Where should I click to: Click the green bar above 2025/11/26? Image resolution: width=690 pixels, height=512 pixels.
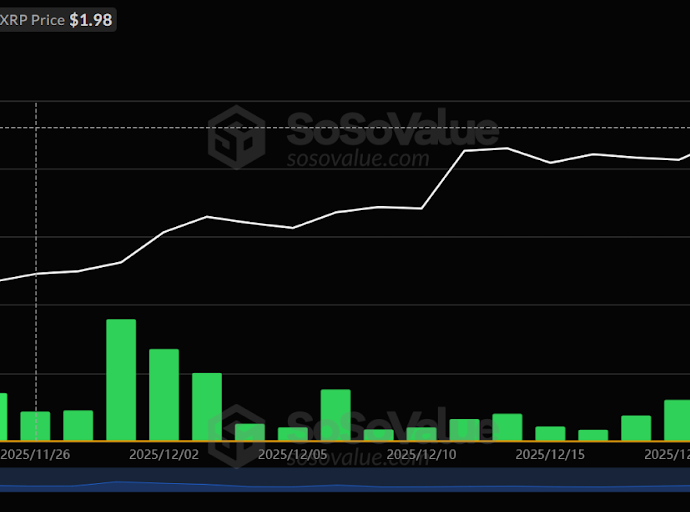(35, 426)
